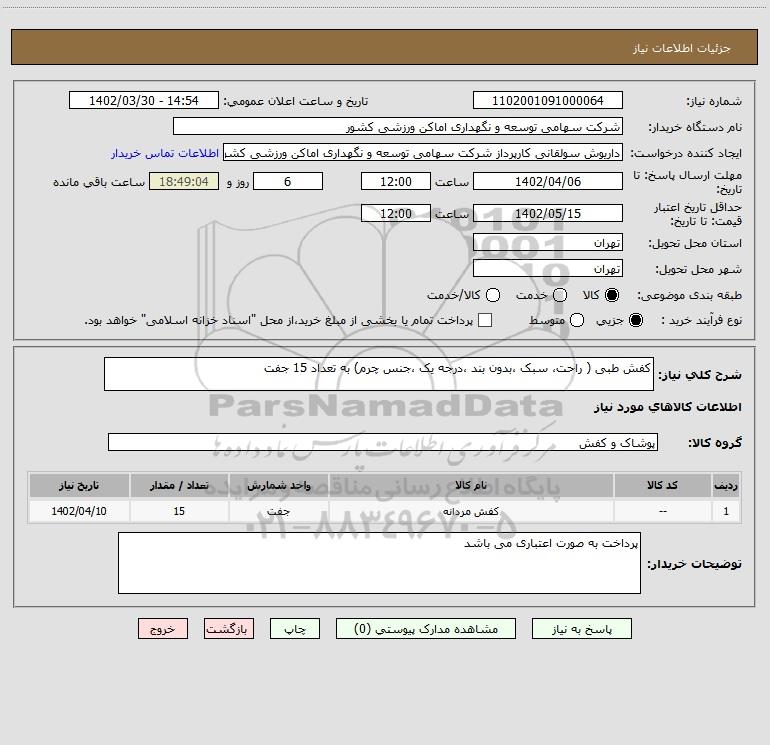Click the مشاهده مدارک پیوستی (0) button
770x745 pixels.
coord(426,629)
